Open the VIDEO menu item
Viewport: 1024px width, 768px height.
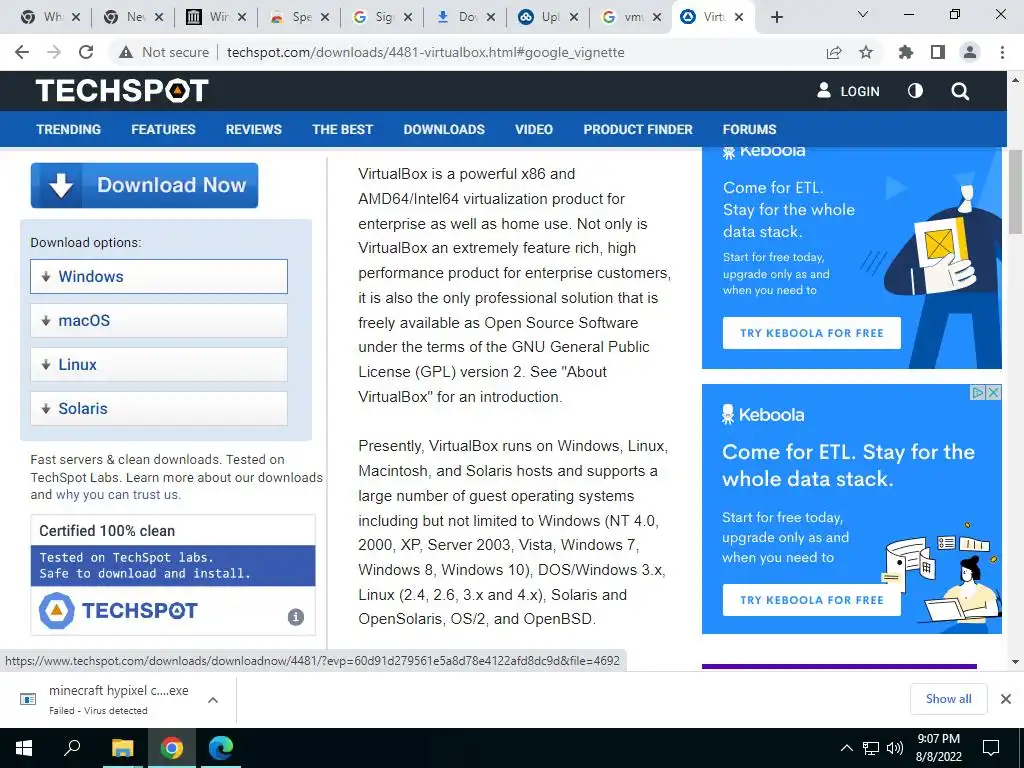[x=534, y=129]
